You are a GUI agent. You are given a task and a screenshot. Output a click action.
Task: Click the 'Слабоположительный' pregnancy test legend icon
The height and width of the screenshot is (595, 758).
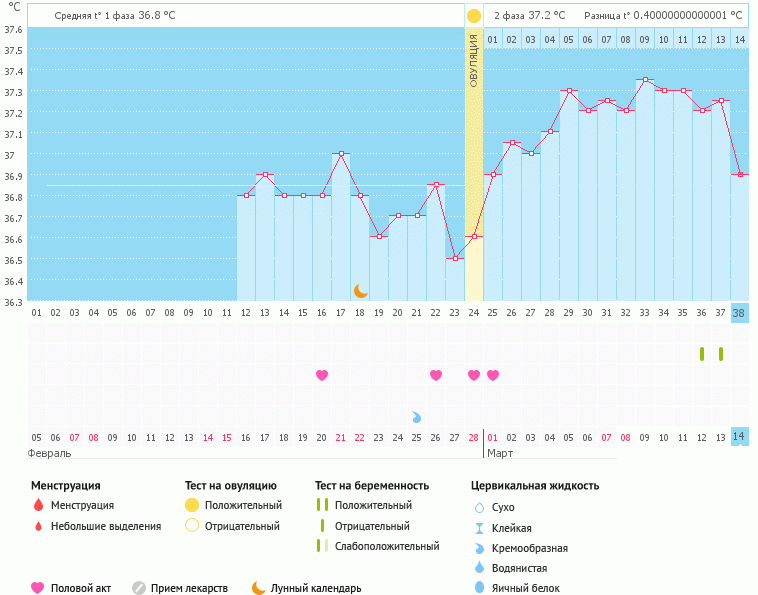tap(322, 546)
